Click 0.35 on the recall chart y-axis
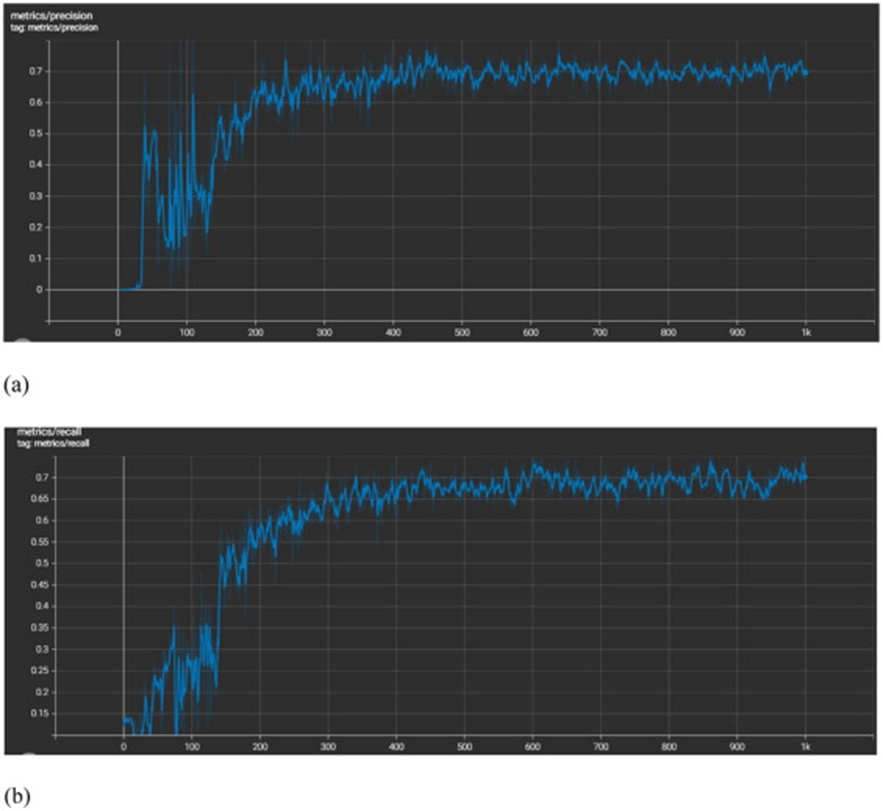 click(40, 627)
